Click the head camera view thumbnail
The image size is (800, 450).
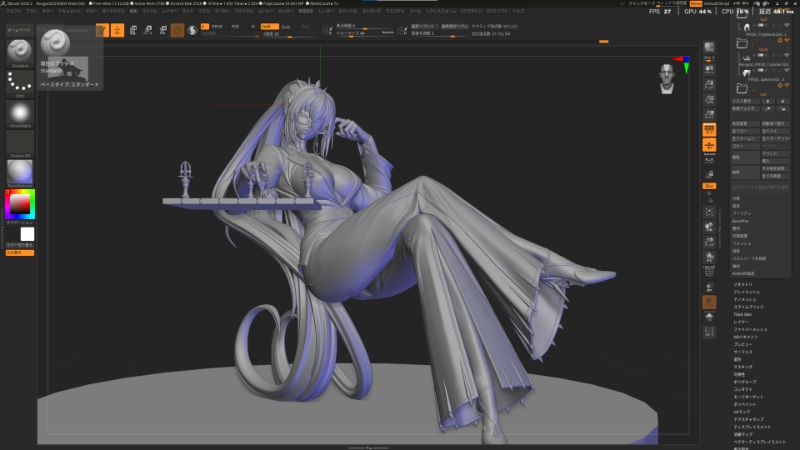(668, 77)
